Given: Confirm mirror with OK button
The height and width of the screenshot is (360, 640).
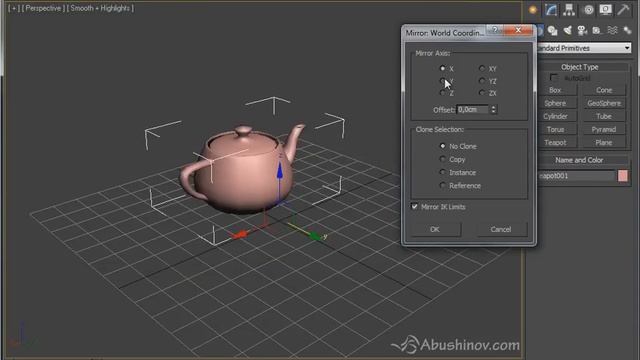Looking at the screenshot, I should pyautogui.click(x=435, y=229).
